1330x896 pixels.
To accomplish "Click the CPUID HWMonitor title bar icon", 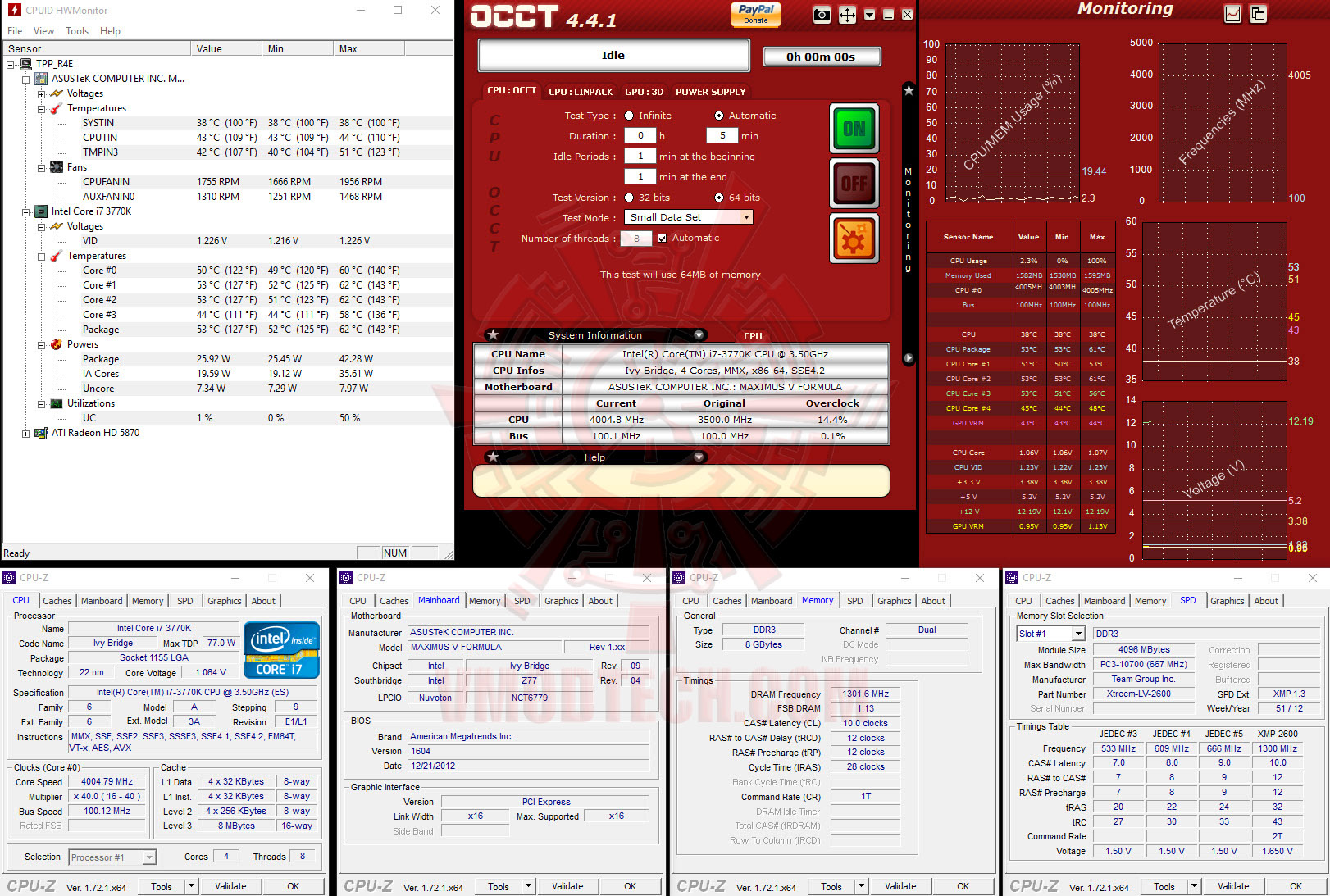I will point(14,10).
